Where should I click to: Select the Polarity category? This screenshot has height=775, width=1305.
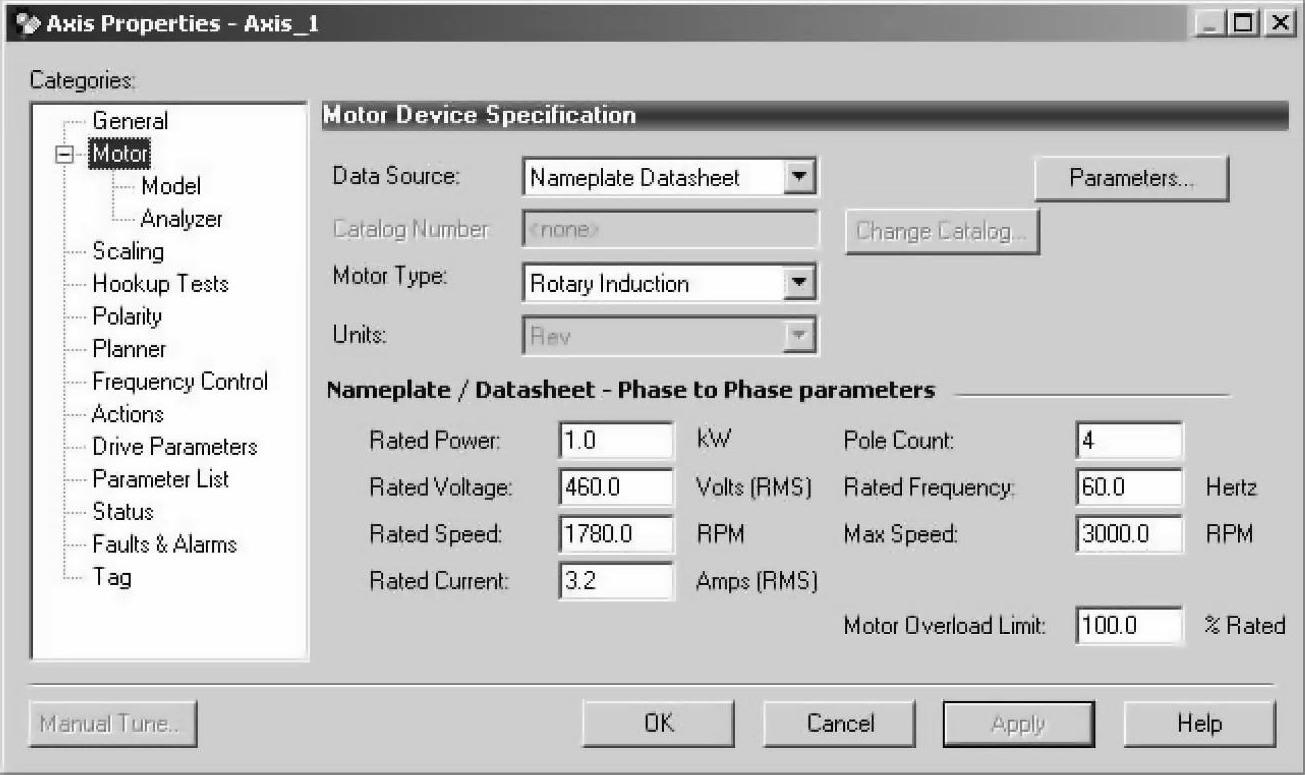[127, 316]
